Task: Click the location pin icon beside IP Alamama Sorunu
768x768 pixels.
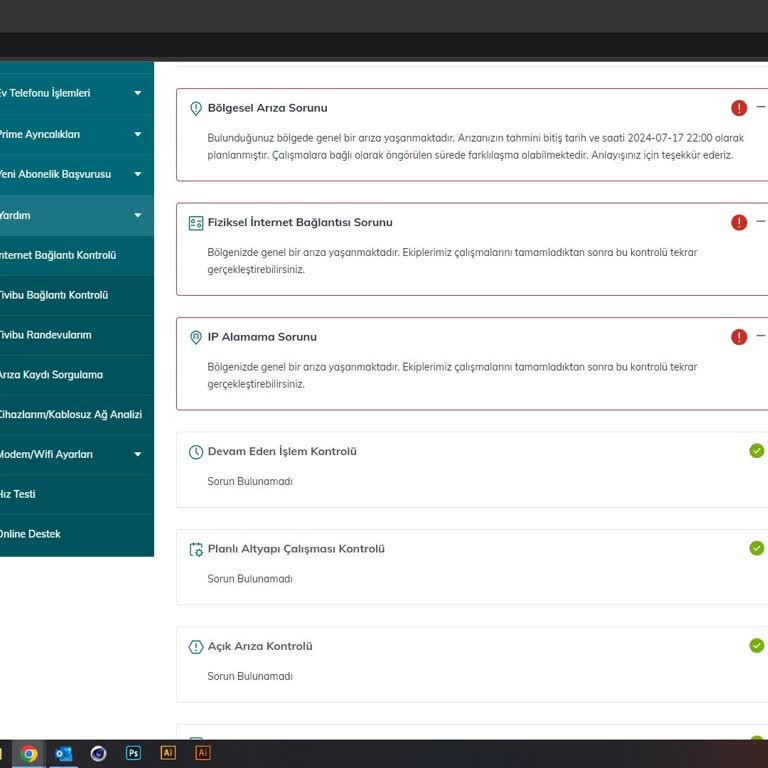Action: 196,338
